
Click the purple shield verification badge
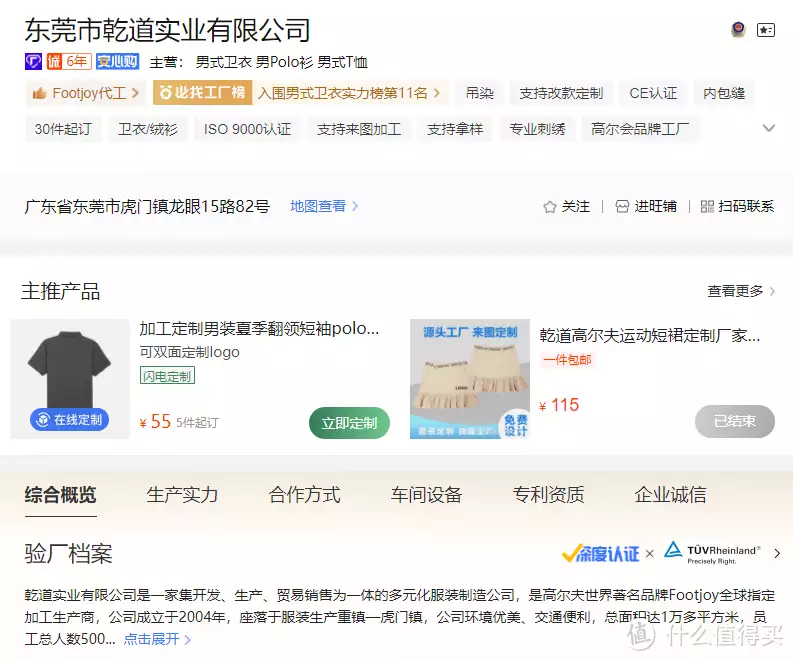click(x=33, y=62)
